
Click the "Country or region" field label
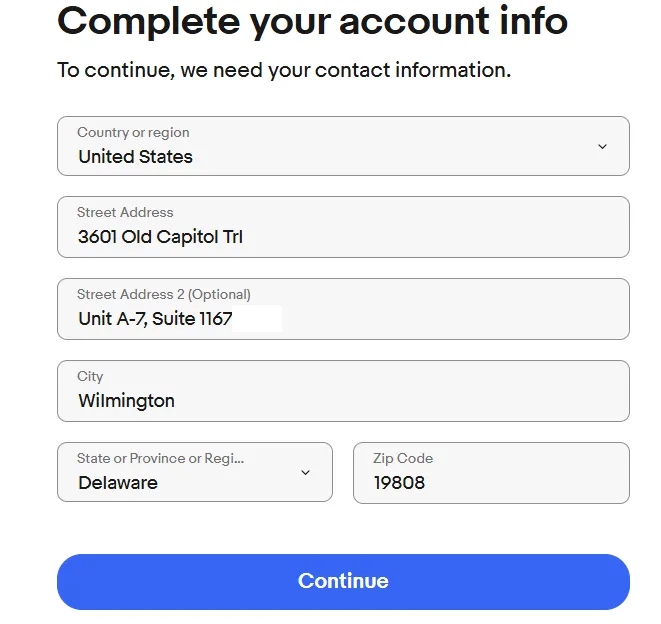point(133,132)
